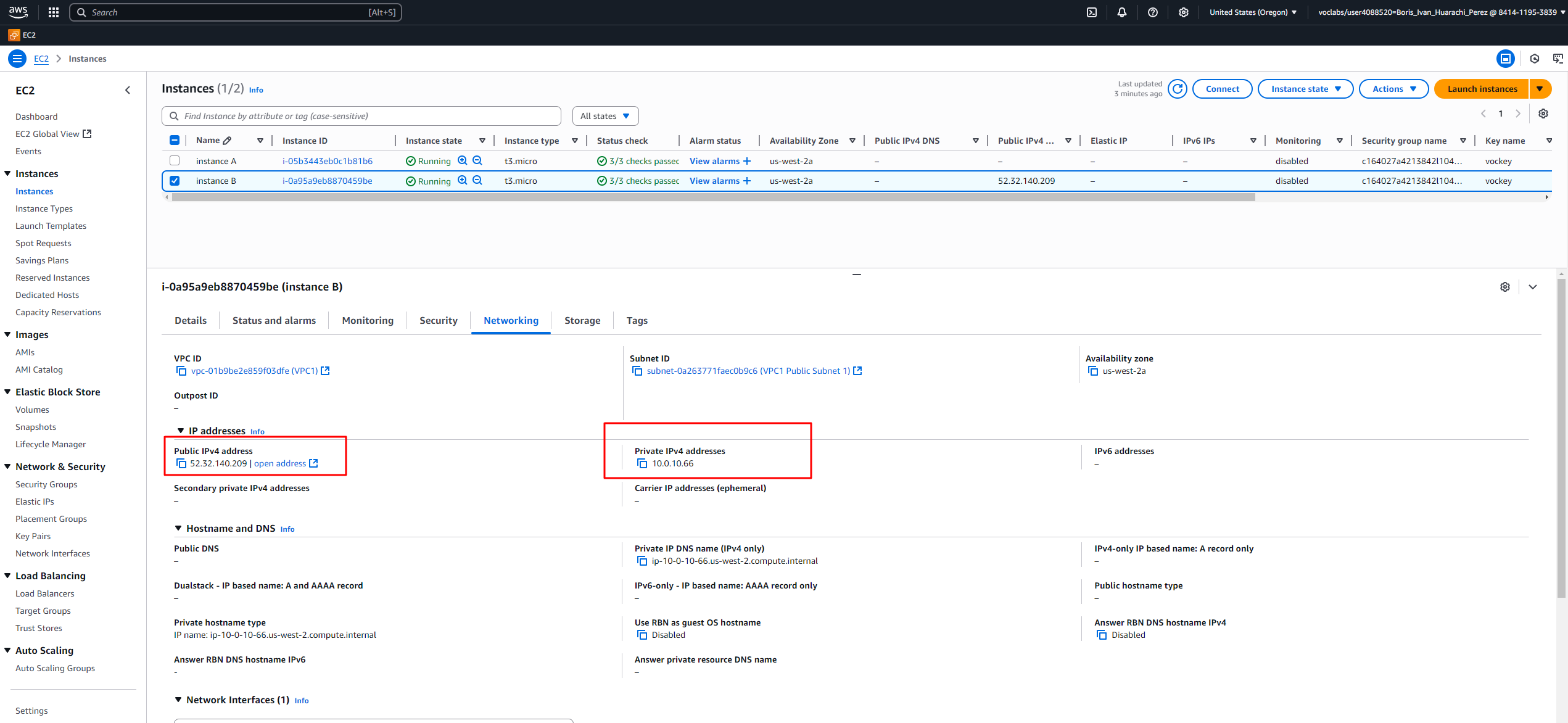Screen dimensions: 1568x723
Task: Click the top AWS Search box
Action: click(236, 12)
